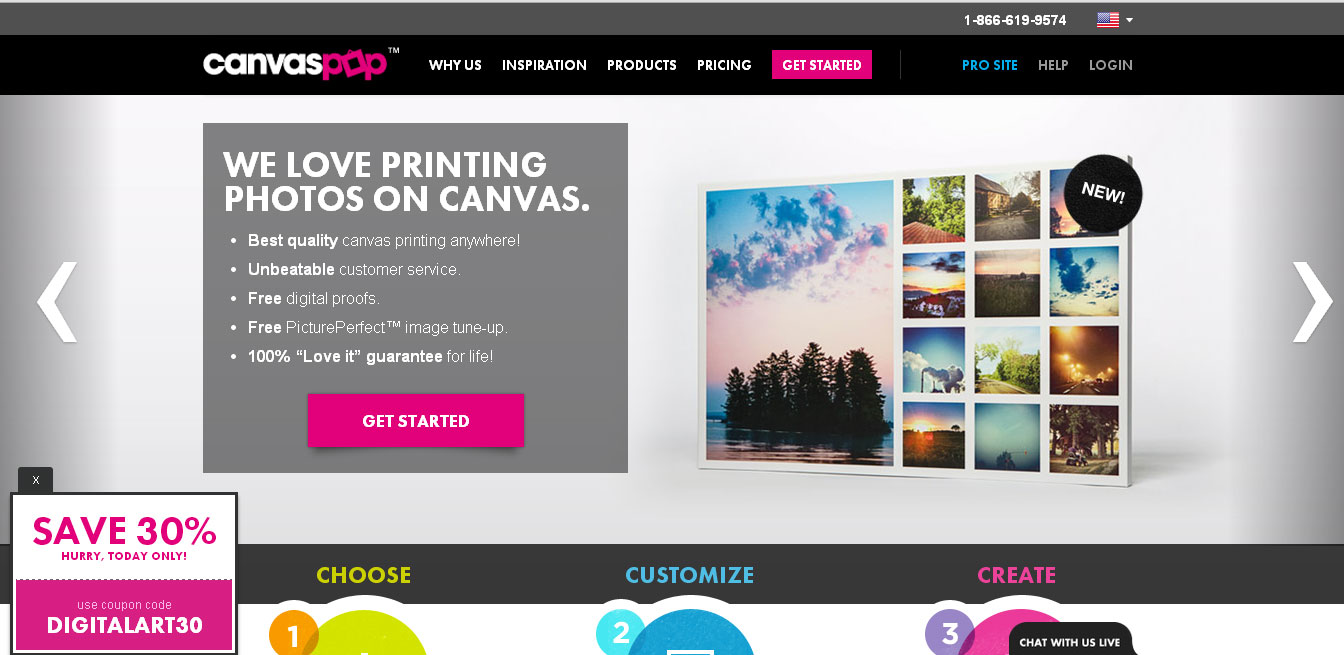Expand the country selector arrow
This screenshot has height=655, width=1344.
click(1129, 20)
